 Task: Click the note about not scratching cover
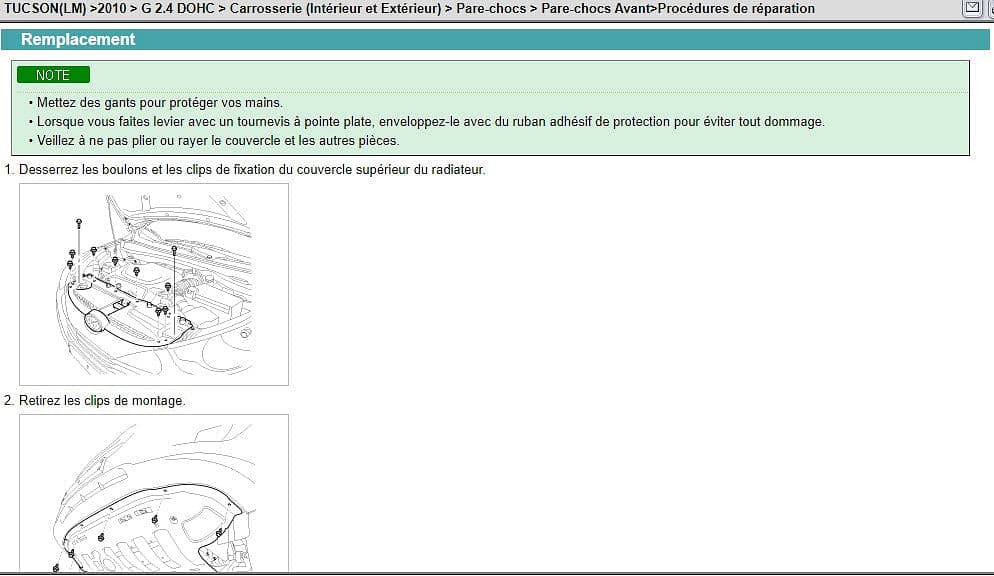click(217, 141)
